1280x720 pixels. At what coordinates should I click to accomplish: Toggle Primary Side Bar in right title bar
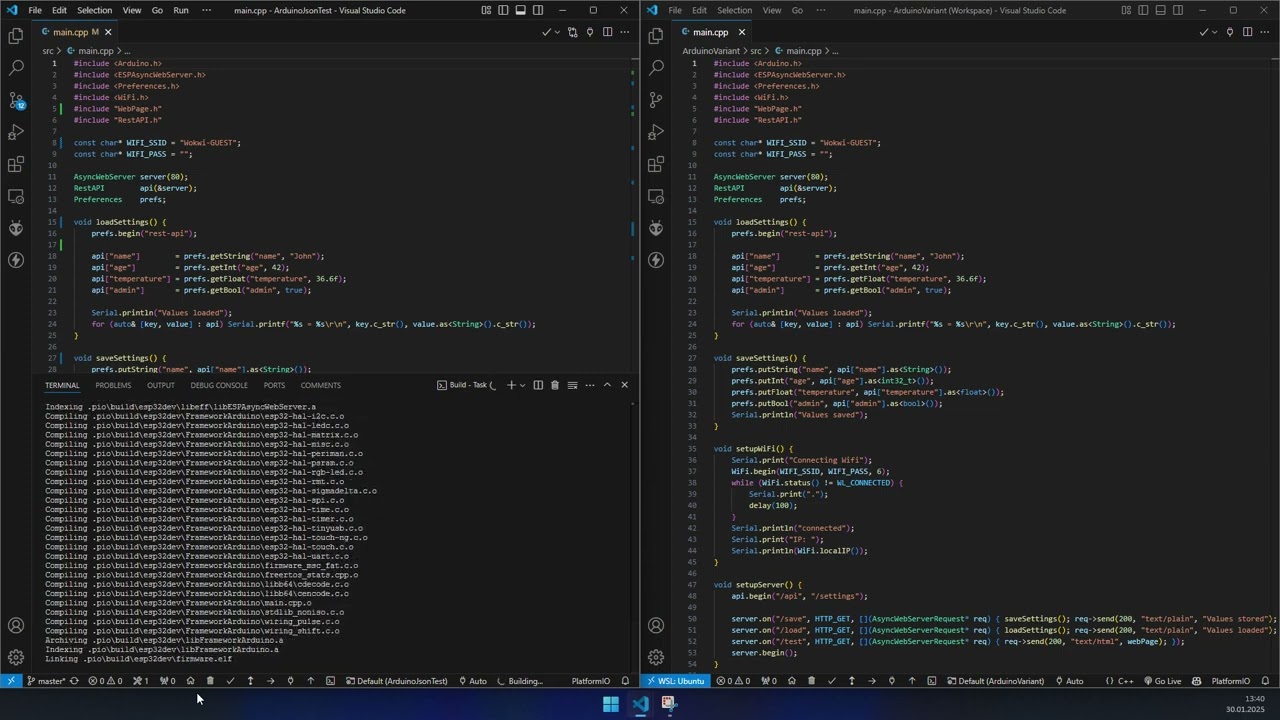click(1143, 10)
